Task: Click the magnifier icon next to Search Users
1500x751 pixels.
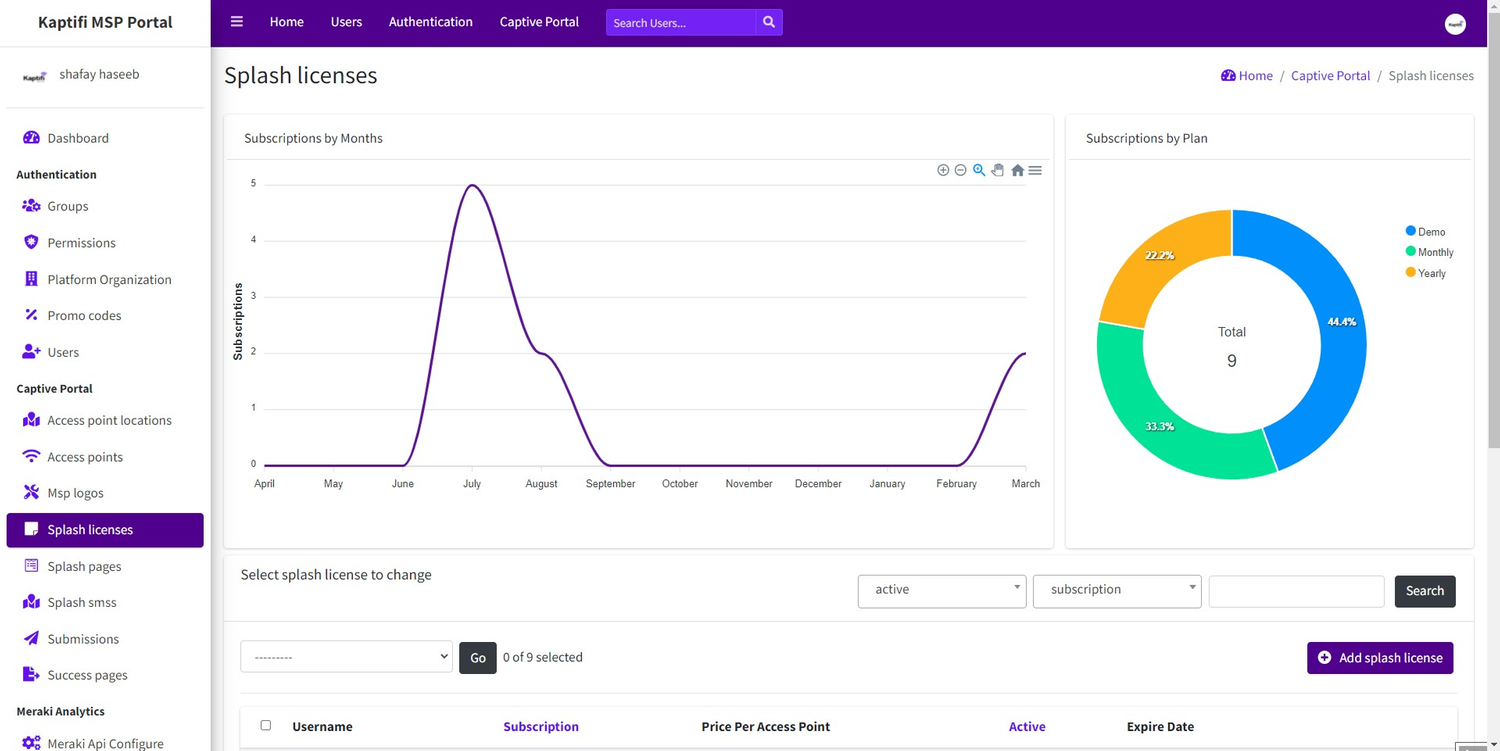Action: pos(768,21)
